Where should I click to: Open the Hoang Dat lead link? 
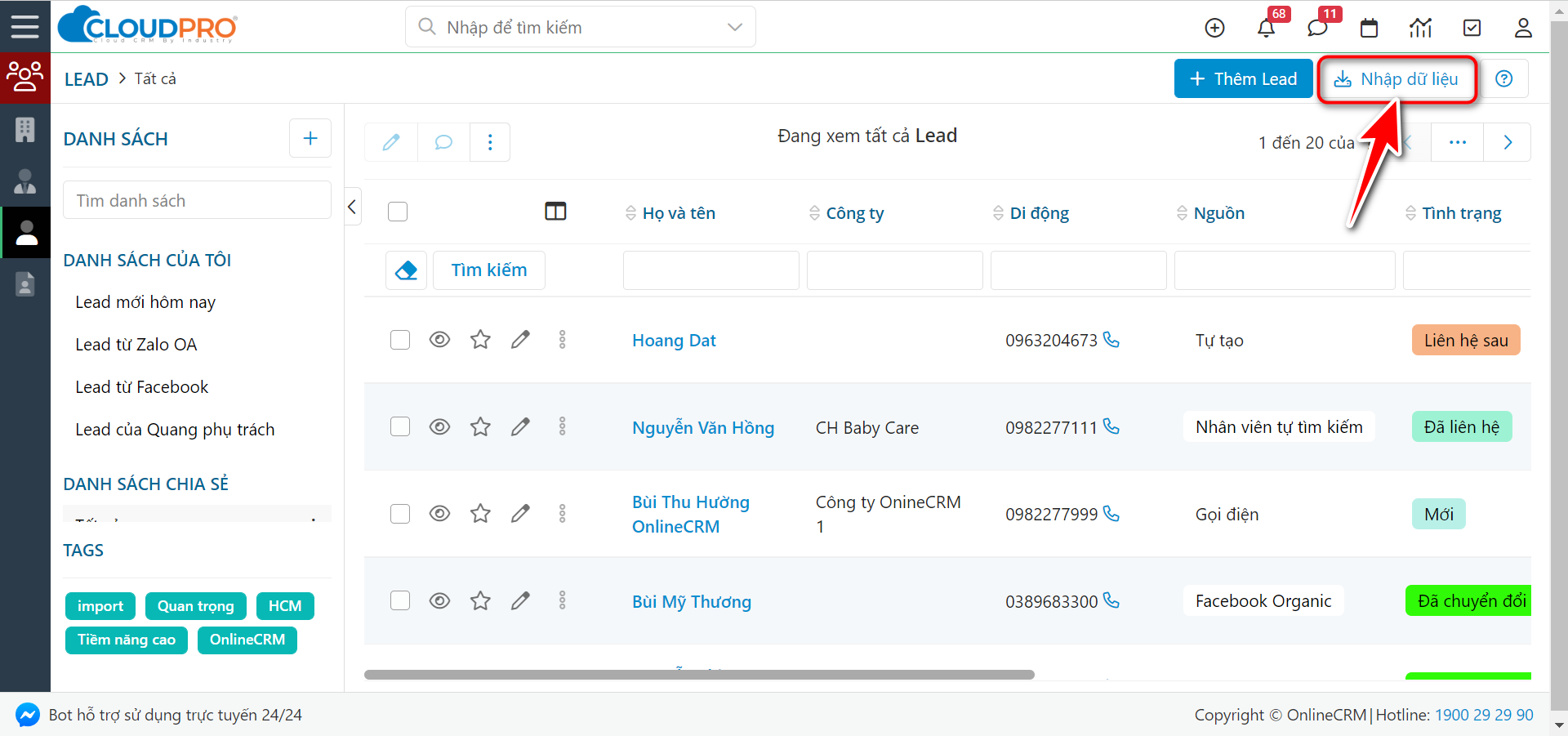(674, 341)
